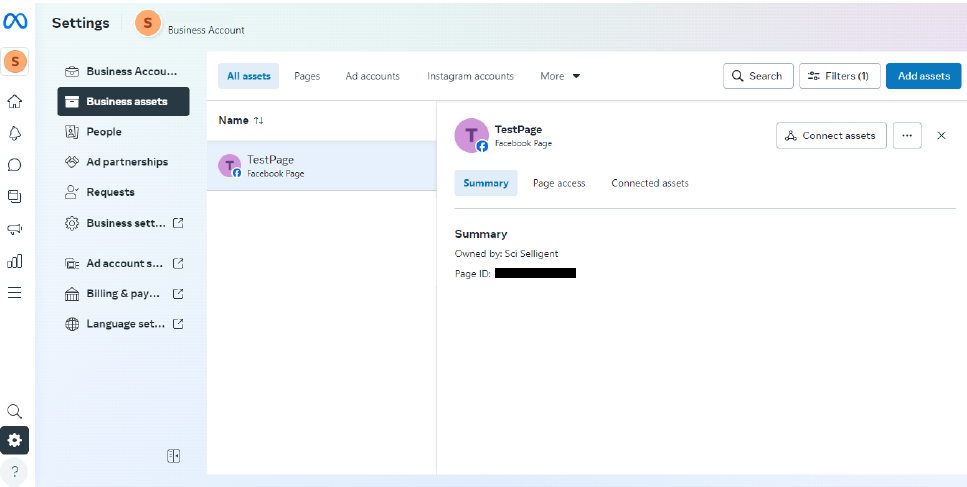Open the three-dot options menu for TestPage
The height and width of the screenshot is (487, 967).
pos(906,135)
